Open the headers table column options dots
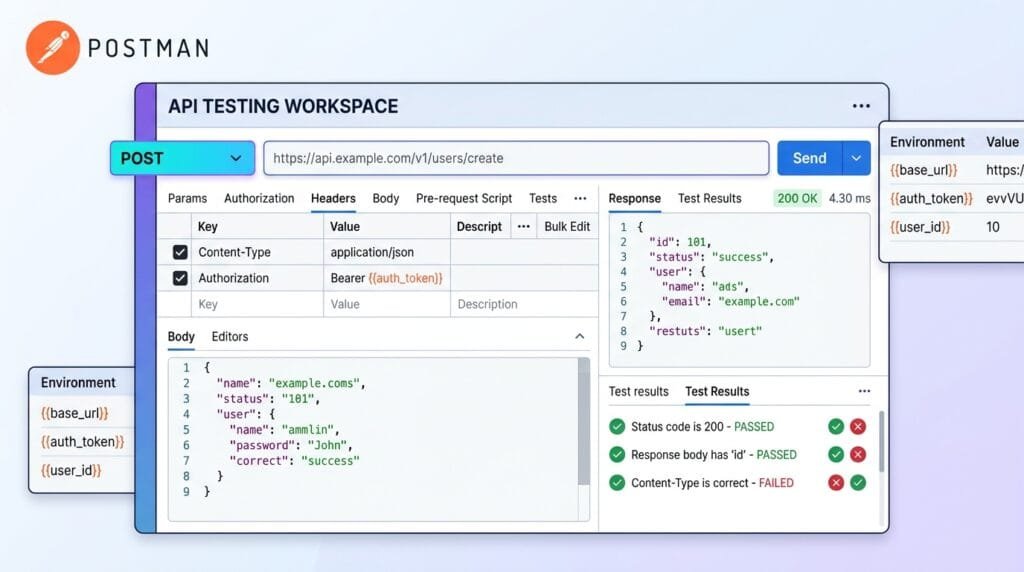The image size is (1024, 572). pos(523,227)
